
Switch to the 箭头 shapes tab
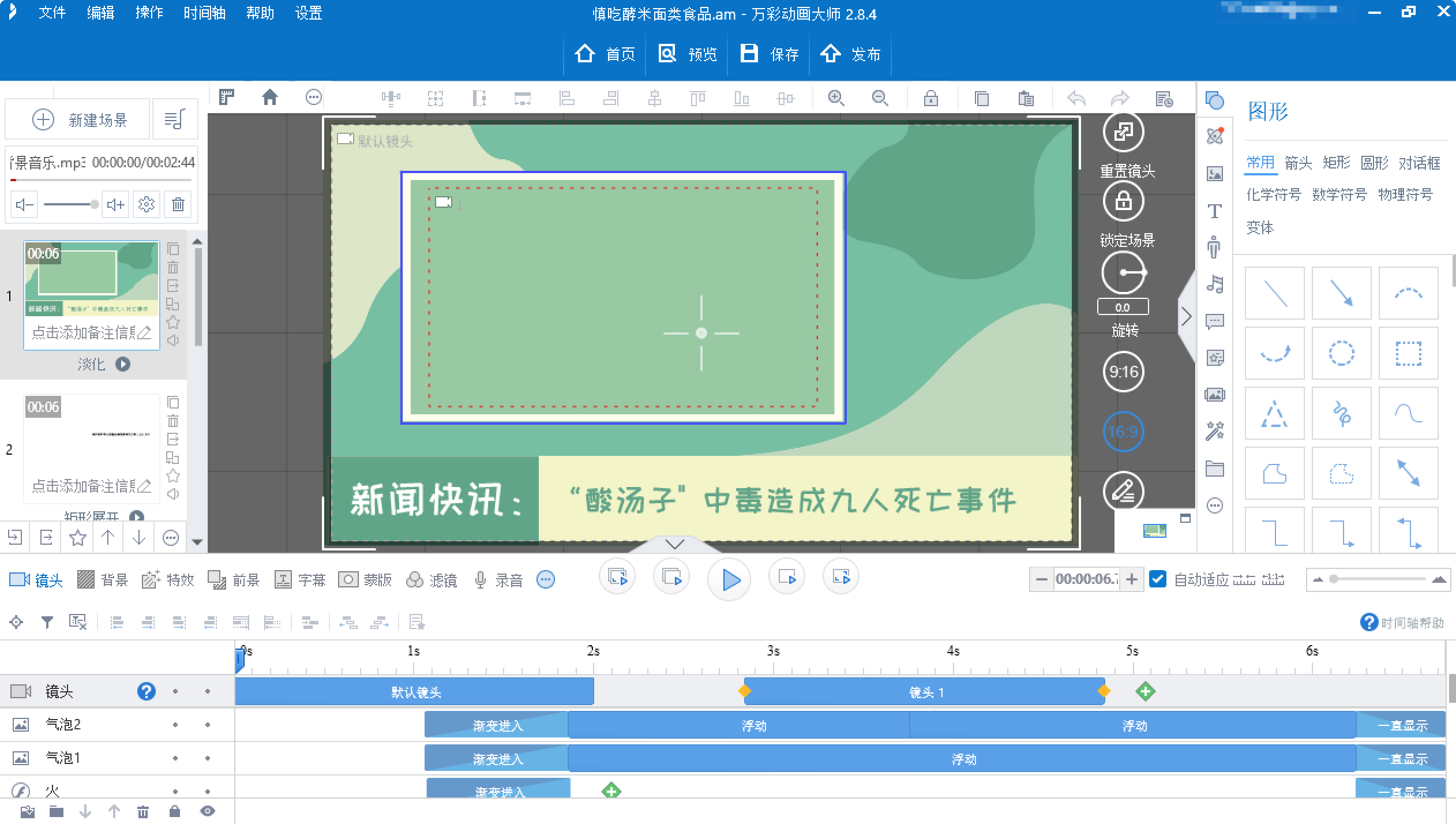[1298, 163]
